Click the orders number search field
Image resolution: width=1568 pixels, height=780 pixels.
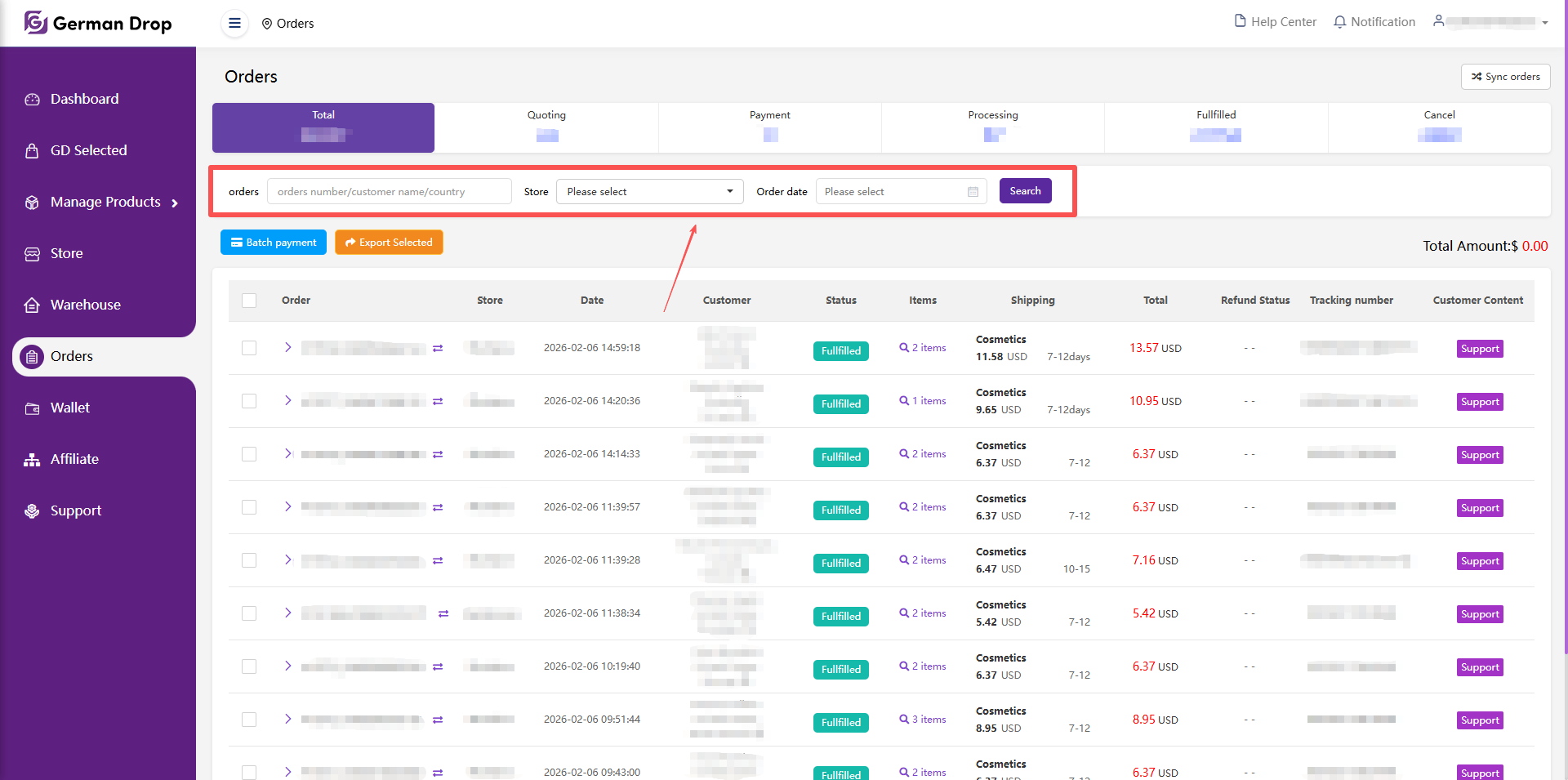tap(390, 192)
